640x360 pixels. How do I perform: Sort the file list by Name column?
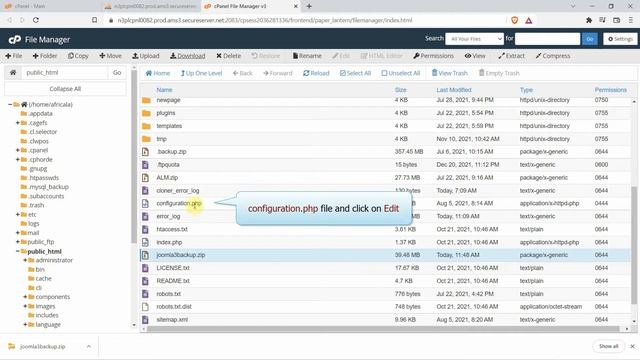[x=164, y=90]
